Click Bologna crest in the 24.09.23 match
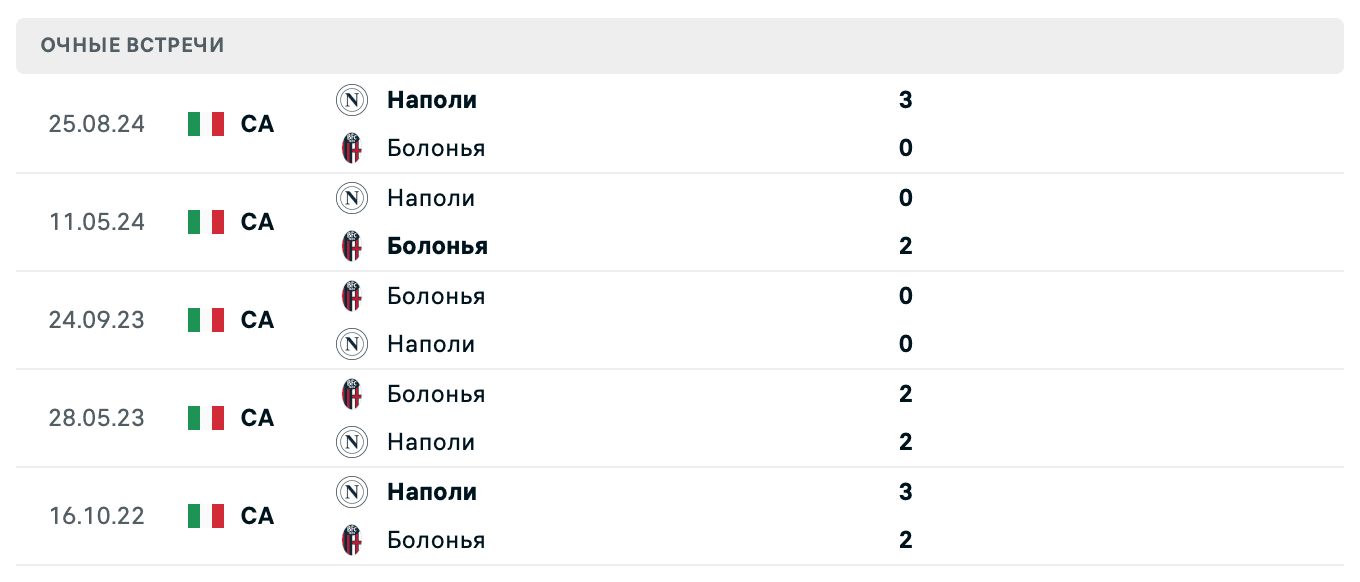Viewport: 1360px width, 582px height. [x=351, y=296]
